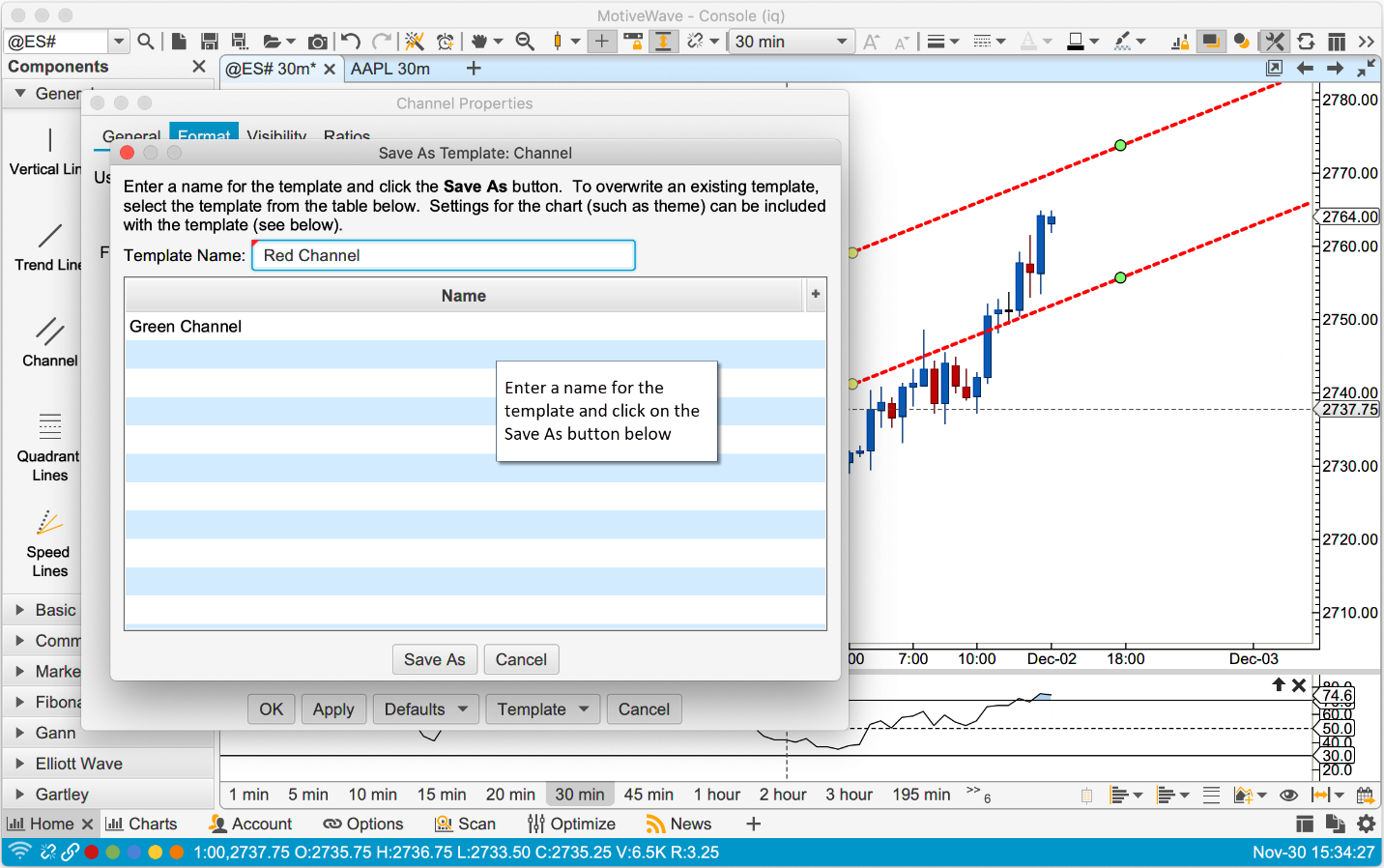Click the search magnifier next to symbol box

pos(146,42)
